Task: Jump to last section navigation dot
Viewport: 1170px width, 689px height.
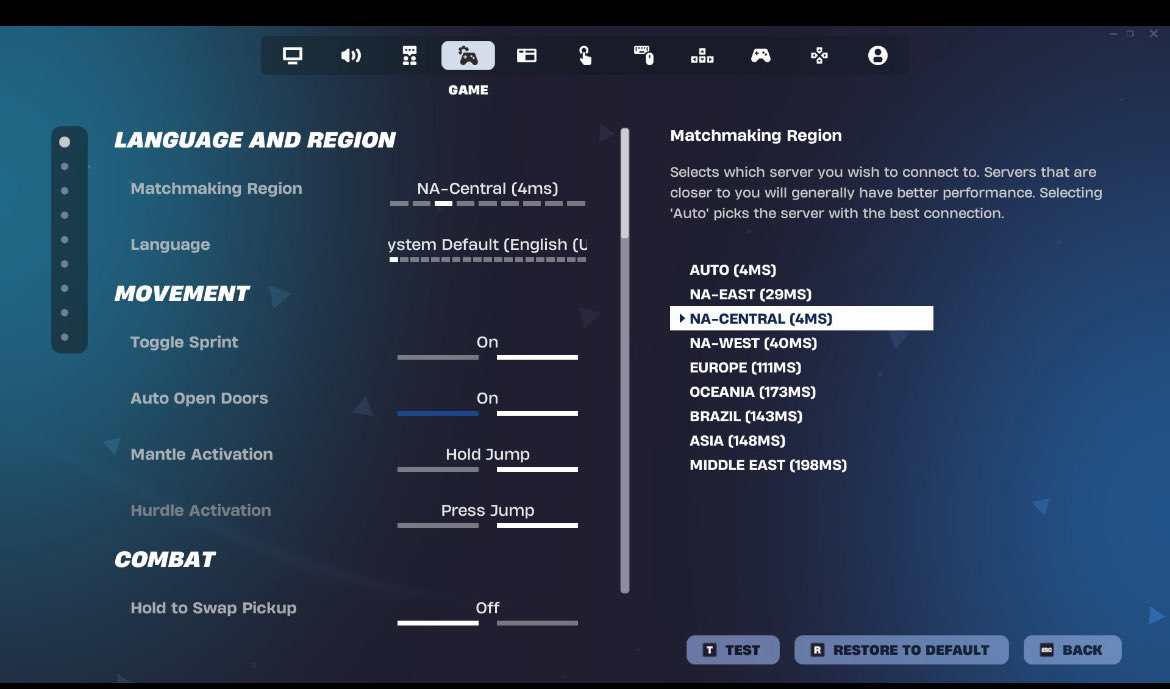Action: [65, 337]
